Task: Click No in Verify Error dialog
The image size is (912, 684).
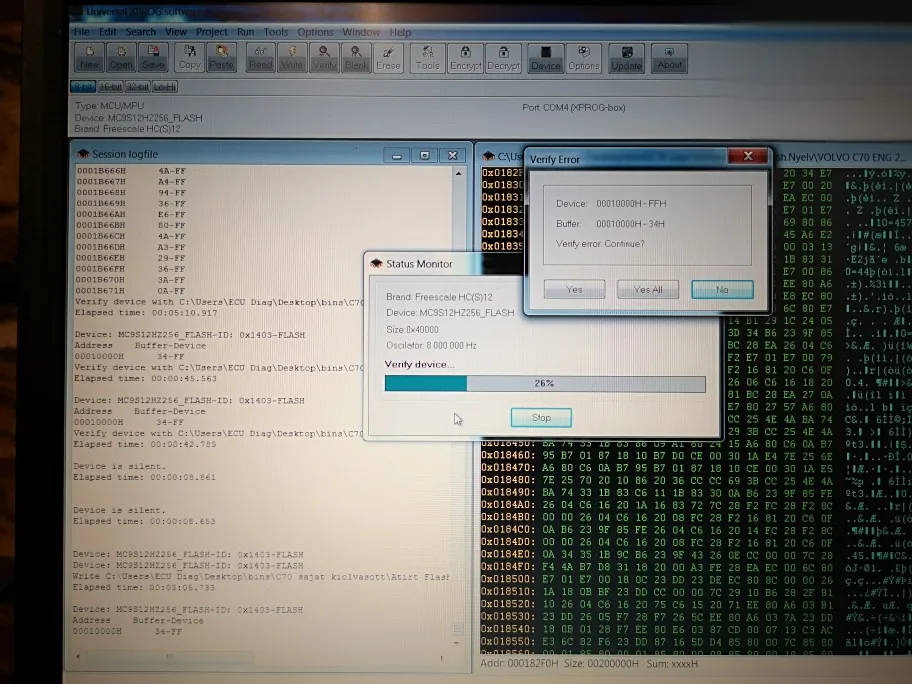Action: tap(722, 289)
